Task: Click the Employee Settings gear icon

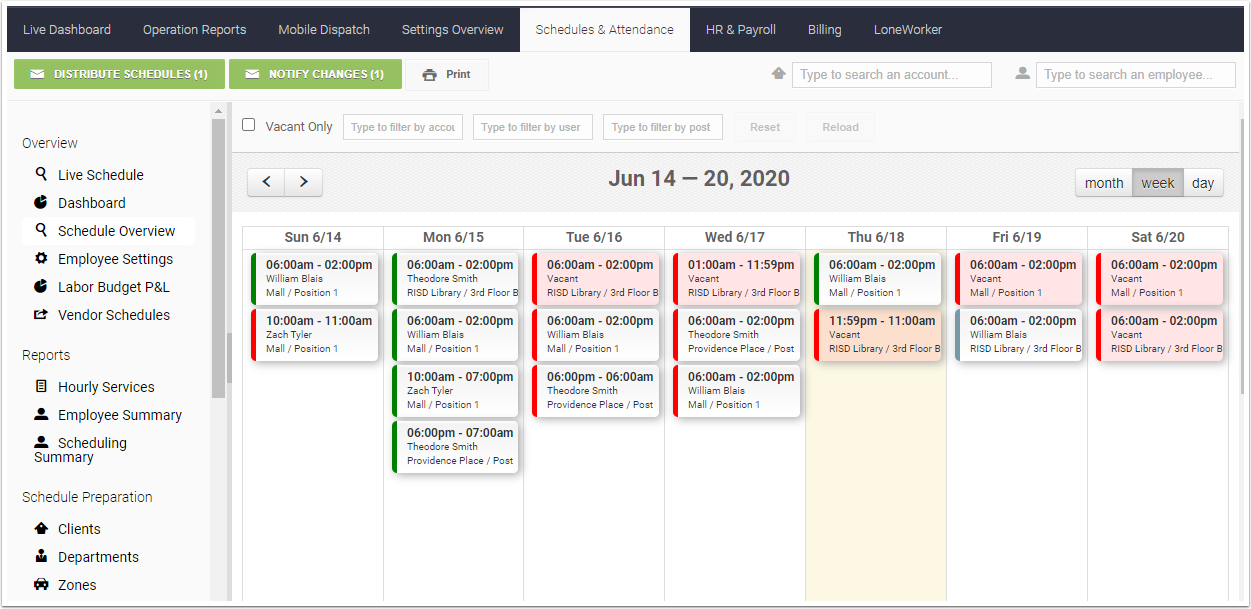Action: [41, 258]
